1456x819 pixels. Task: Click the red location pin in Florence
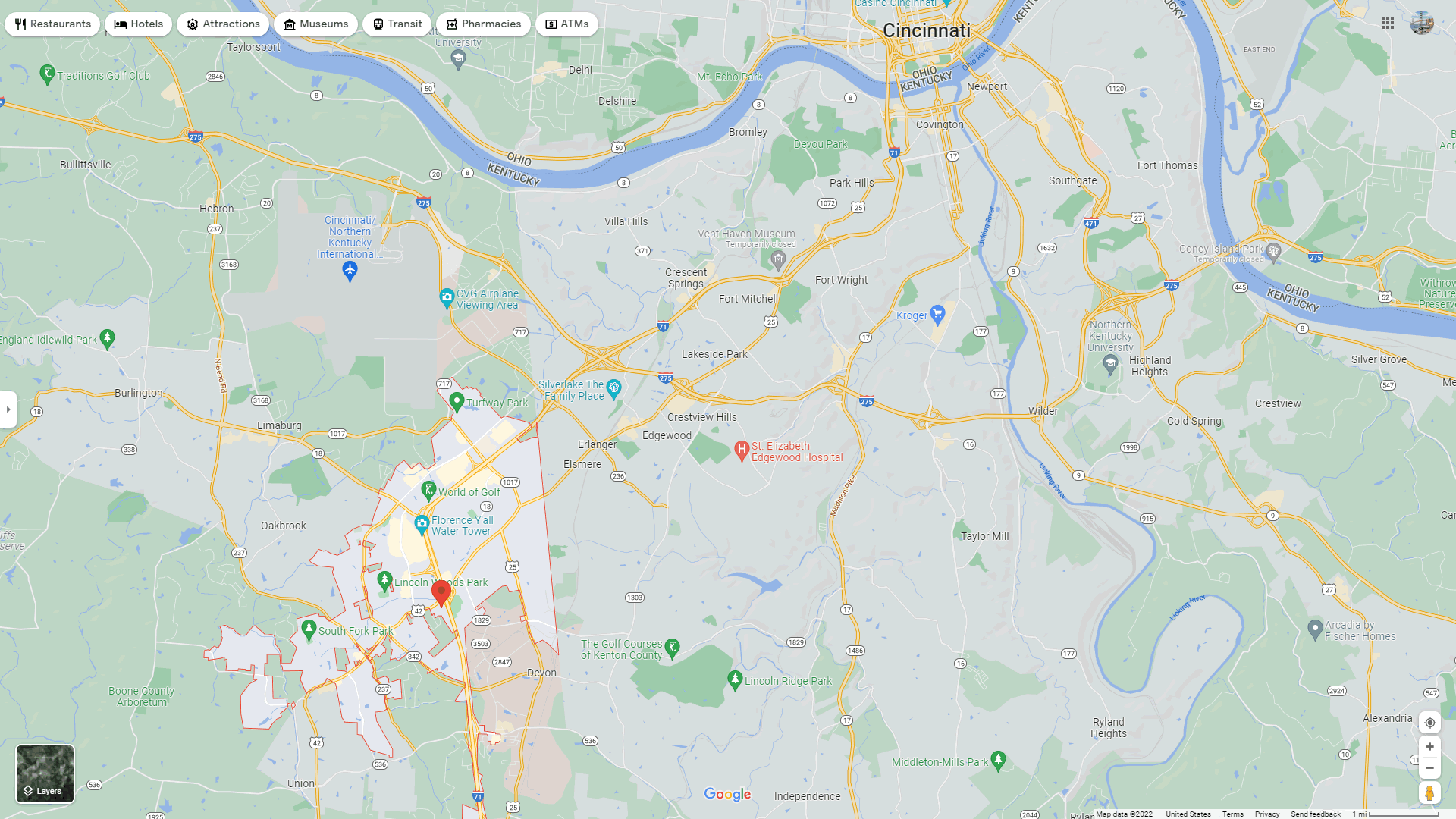click(441, 593)
